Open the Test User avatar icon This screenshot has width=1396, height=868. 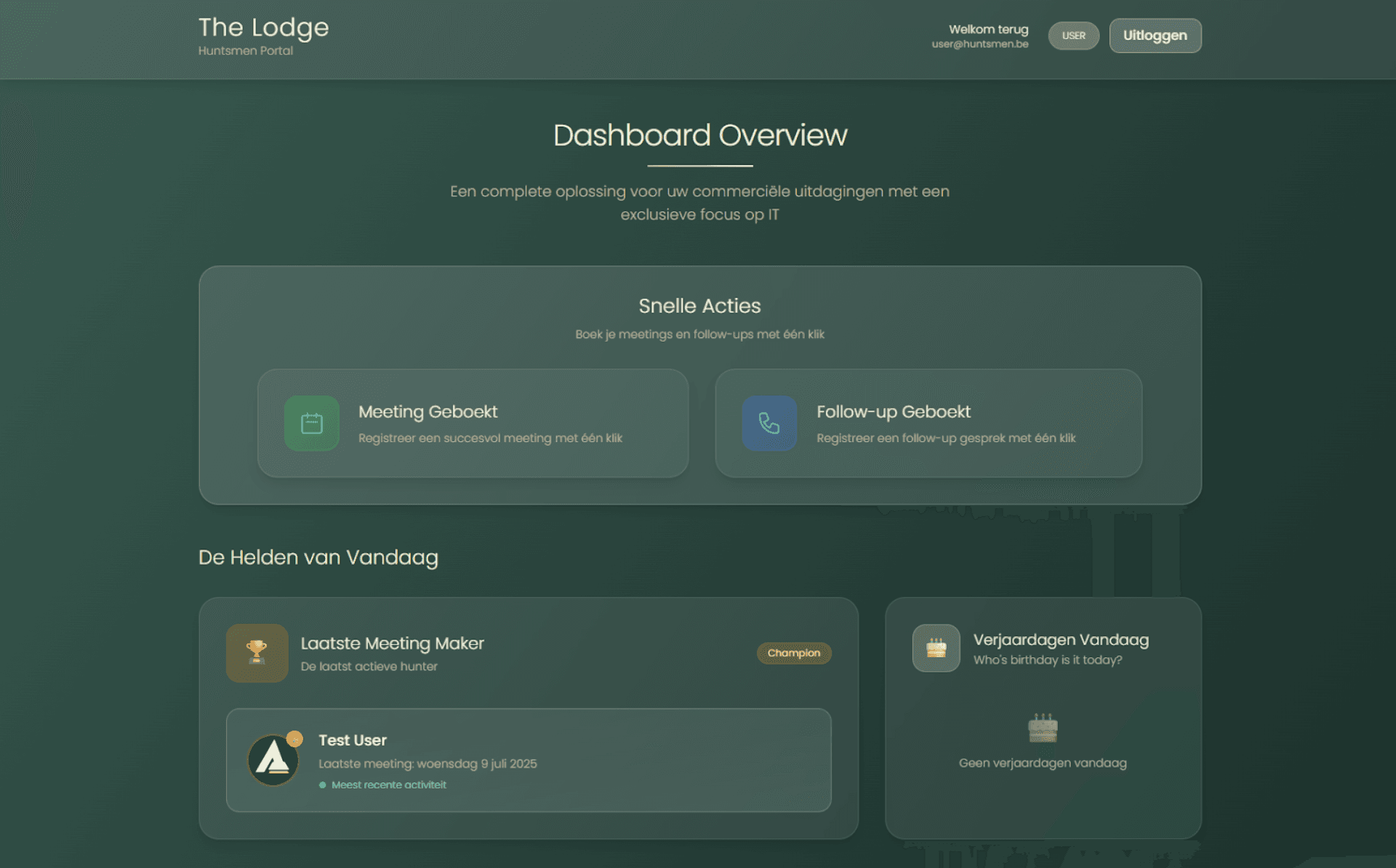click(273, 758)
